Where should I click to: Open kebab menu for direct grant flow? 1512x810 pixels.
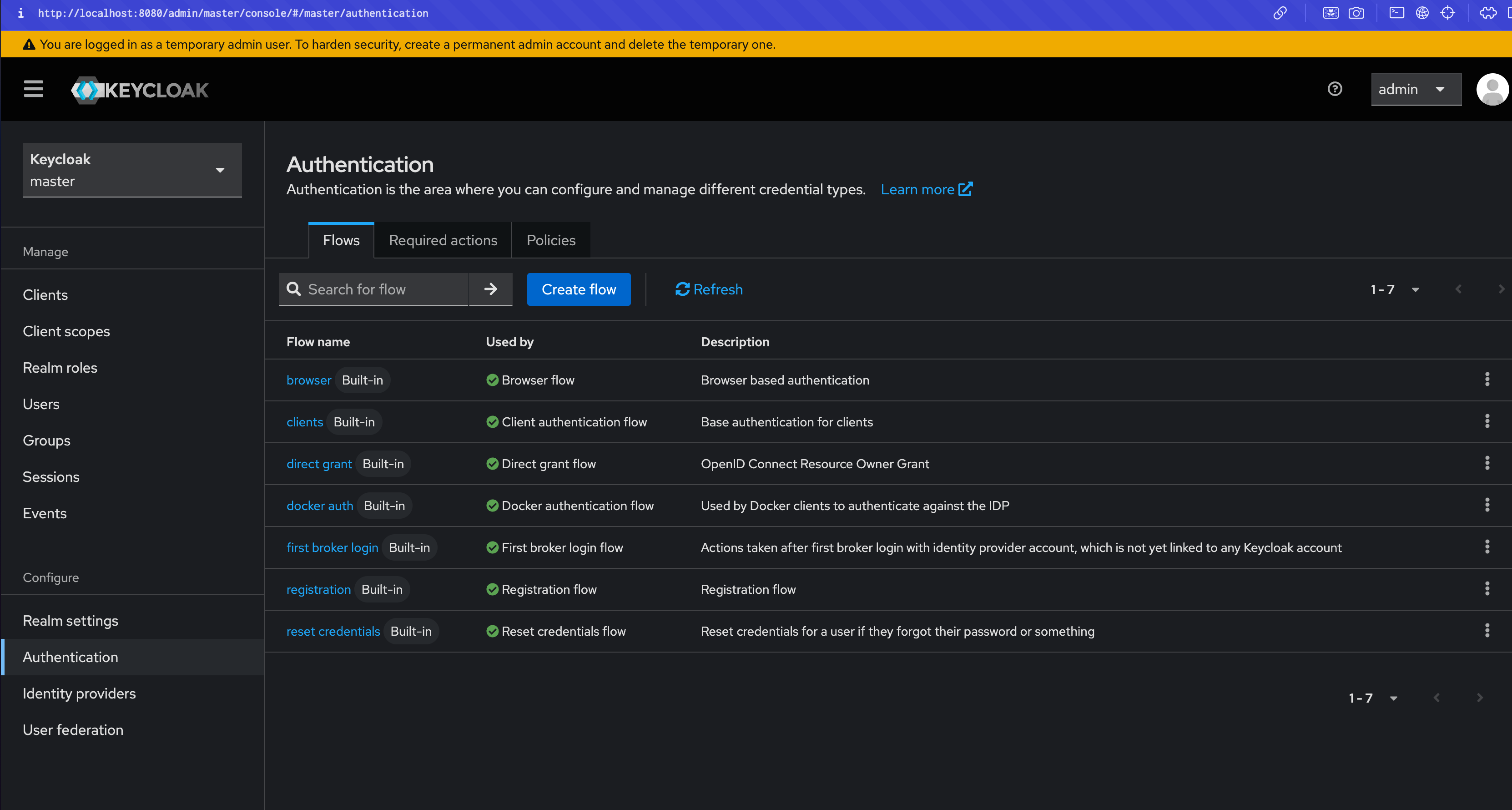tap(1487, 463)
